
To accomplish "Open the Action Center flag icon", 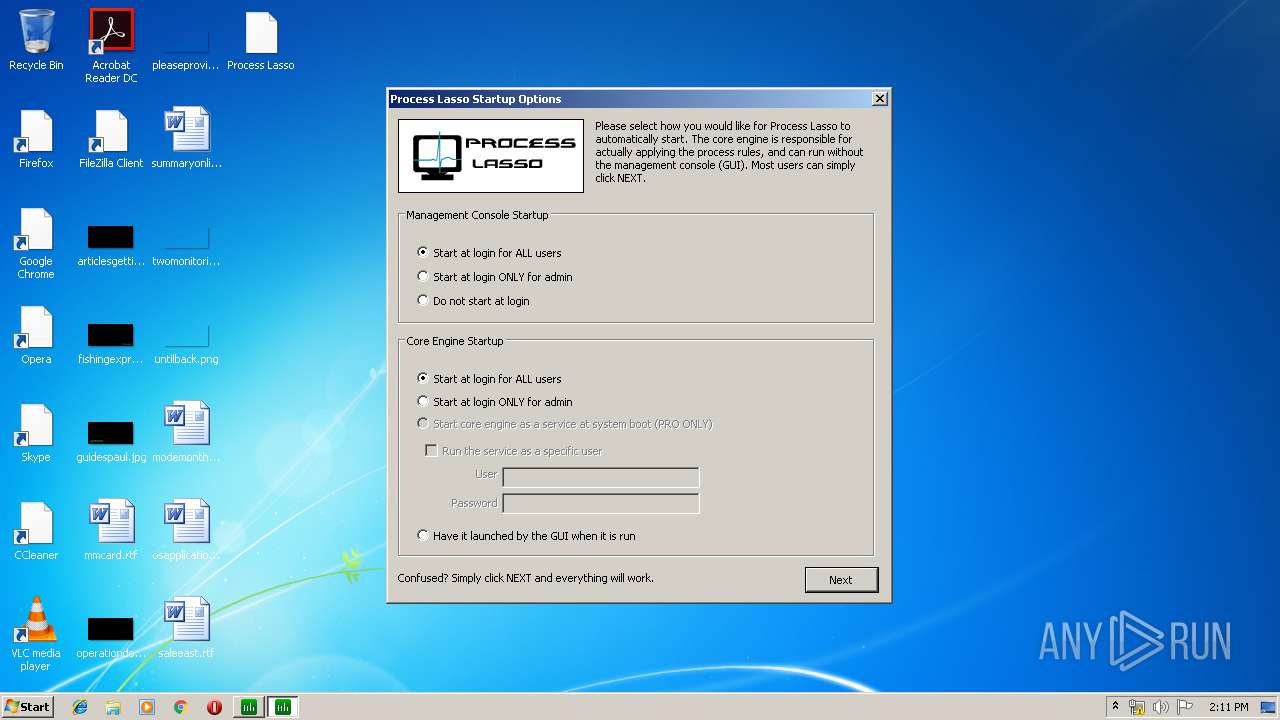I will pos(1185,707).
